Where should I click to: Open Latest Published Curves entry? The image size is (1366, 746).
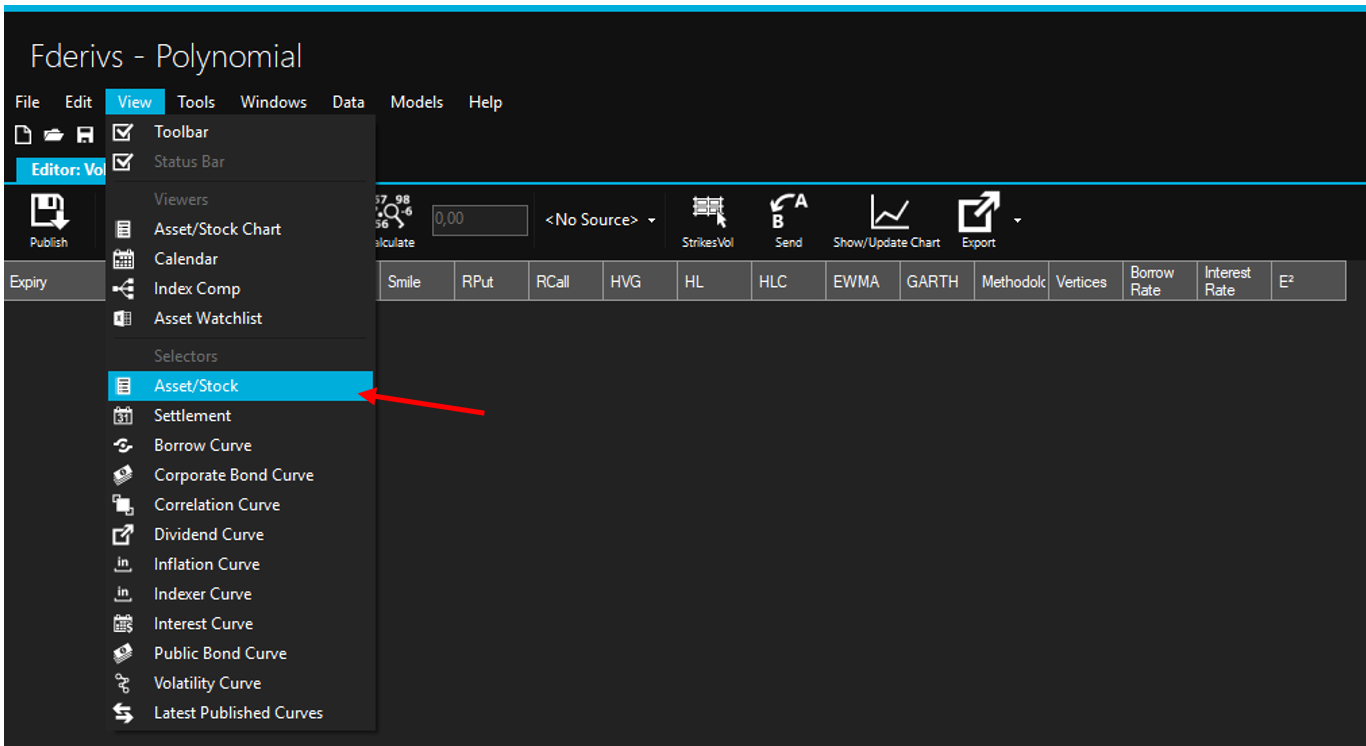point(238,713)
